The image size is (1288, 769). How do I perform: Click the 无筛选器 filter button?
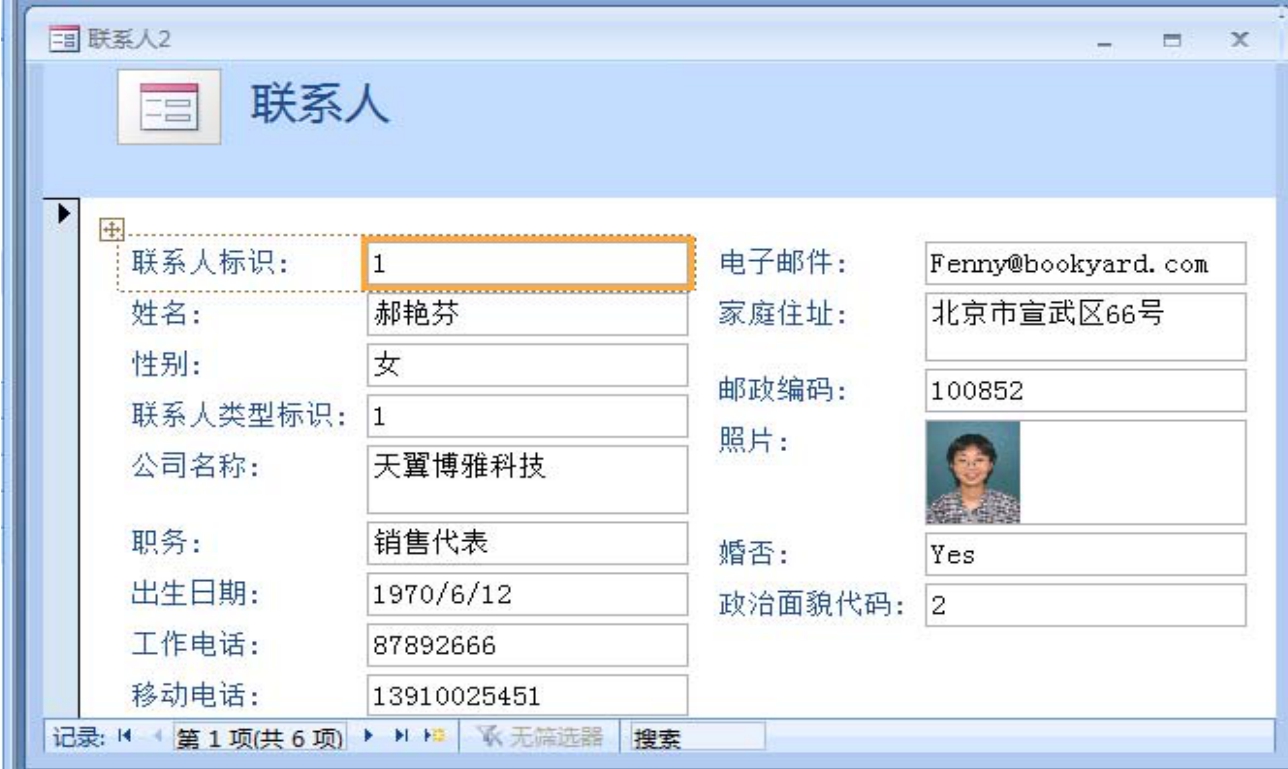tap(538, 739)
